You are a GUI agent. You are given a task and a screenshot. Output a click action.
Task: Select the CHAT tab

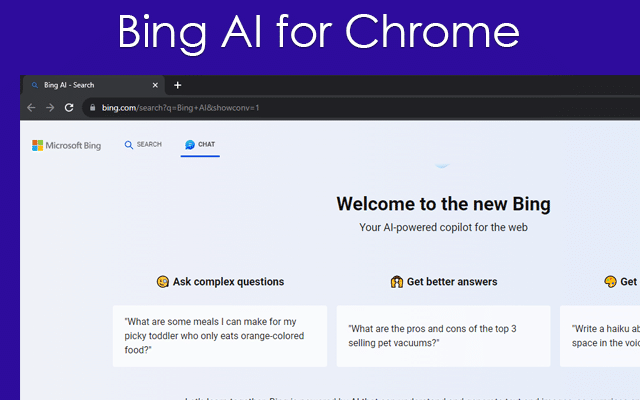200,144
